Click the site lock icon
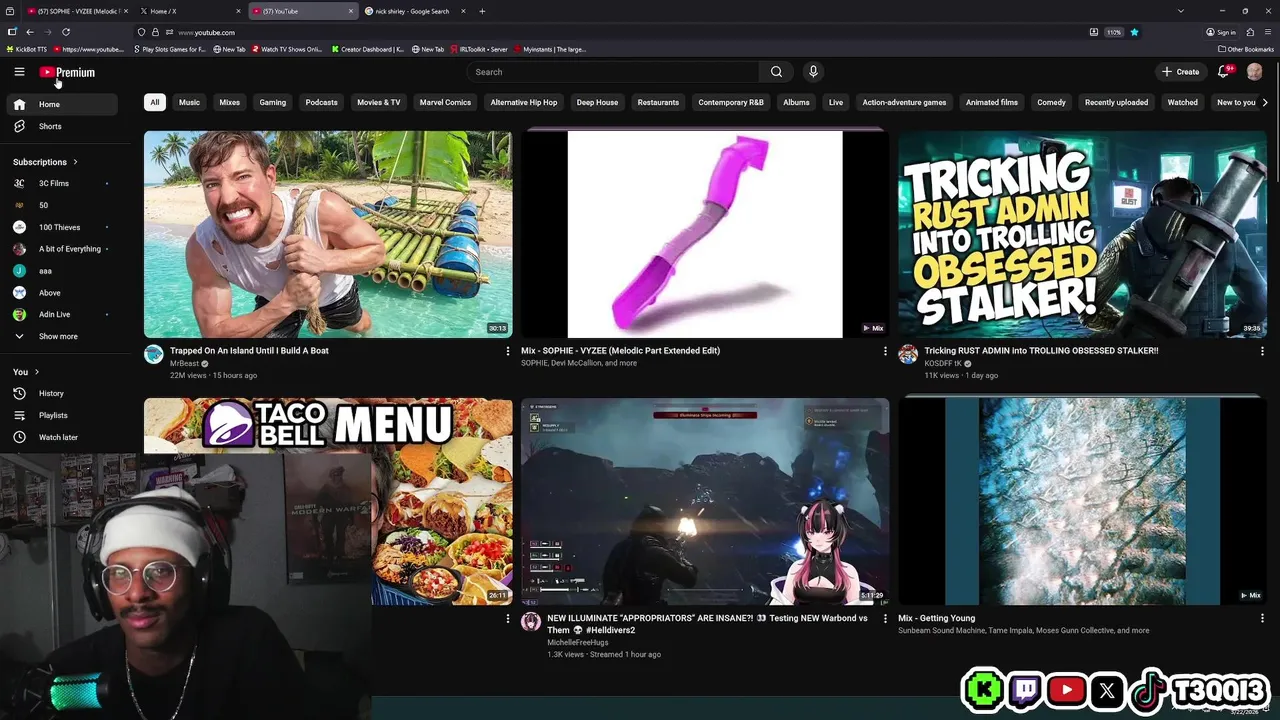Image resolution: width=1280 pixels, height=720 pixels. tap(153, 32)
